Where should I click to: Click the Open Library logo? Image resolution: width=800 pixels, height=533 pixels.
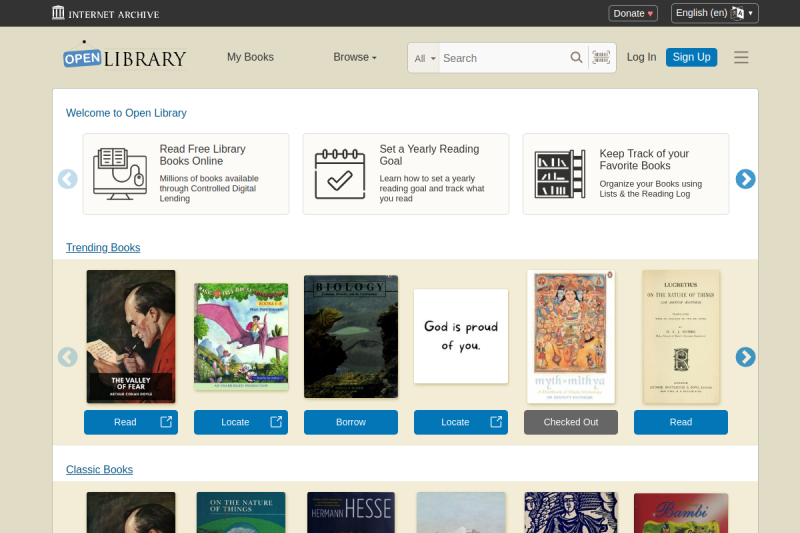[x=124, y=56]
